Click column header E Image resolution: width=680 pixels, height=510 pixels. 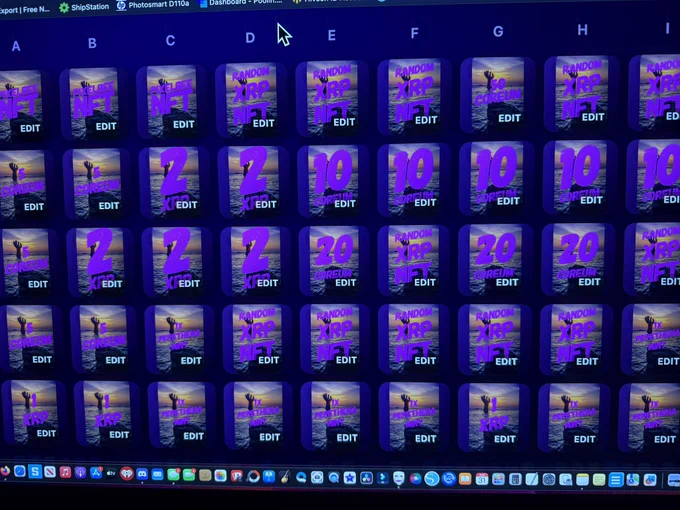[331, 35]
